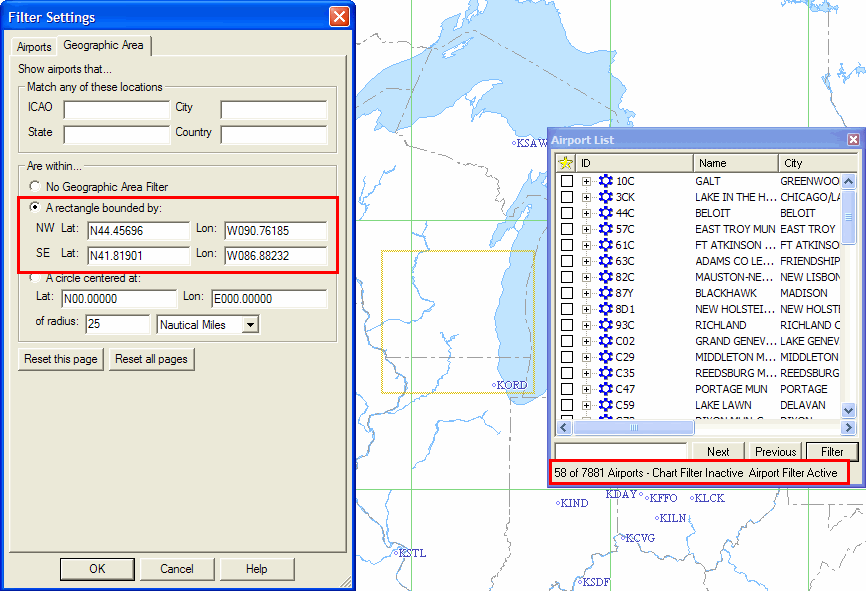
Task: Expand the 82C airport tree row
Action: coord(586,277)
